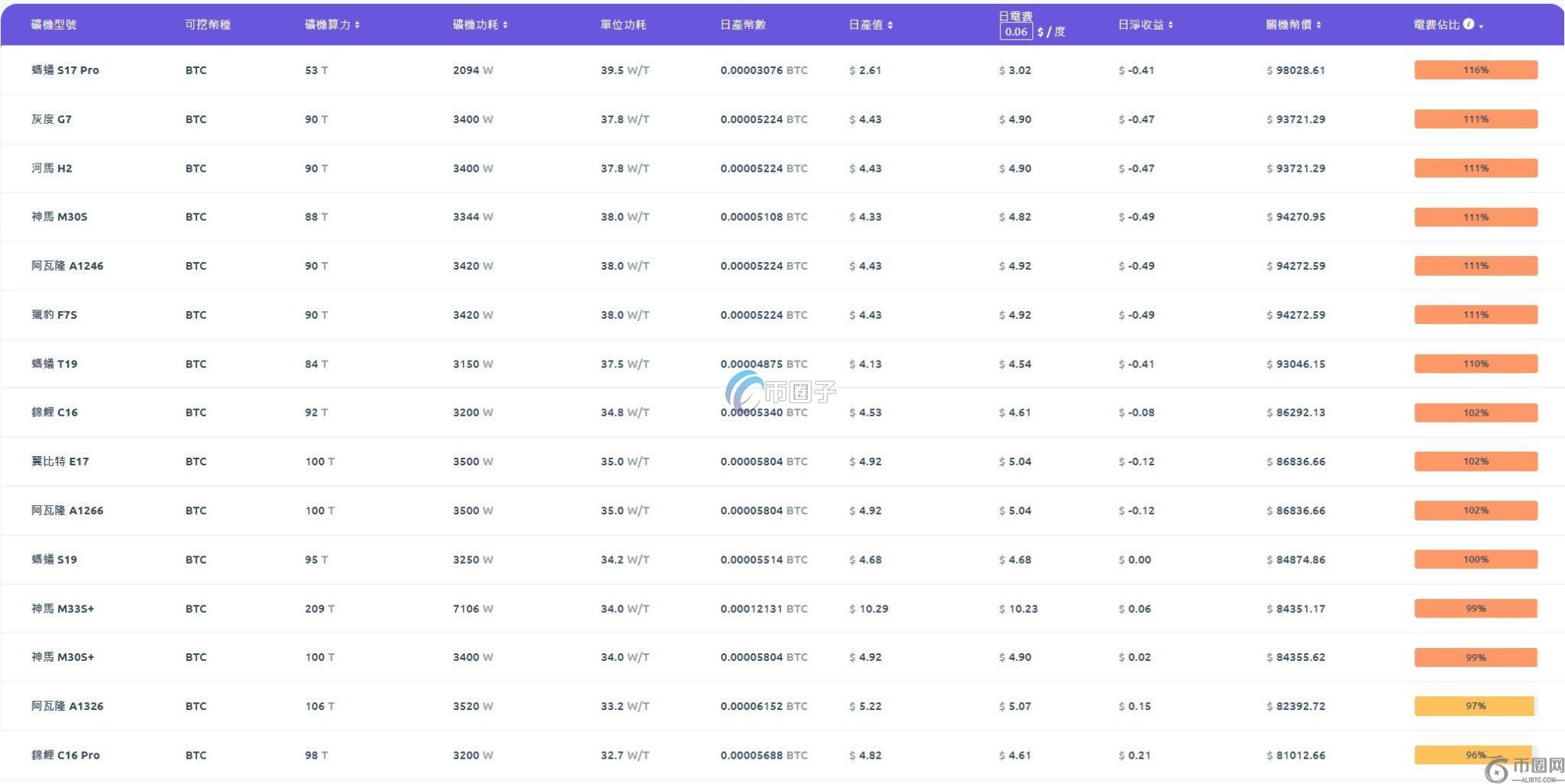Click the 幣圈子 watermark logo in the center
Image resolution: width=1565 pixels, height=784 pixels.
(x=780, y=392)
